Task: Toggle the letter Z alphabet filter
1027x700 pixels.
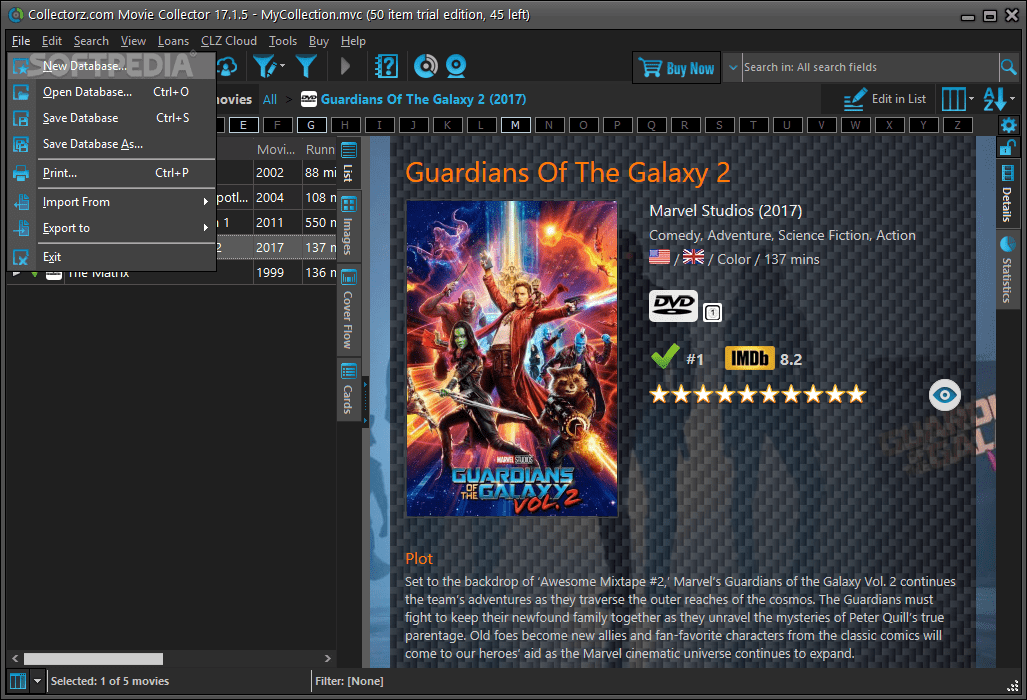Action: pyautogui.click(x=957, y=124)
